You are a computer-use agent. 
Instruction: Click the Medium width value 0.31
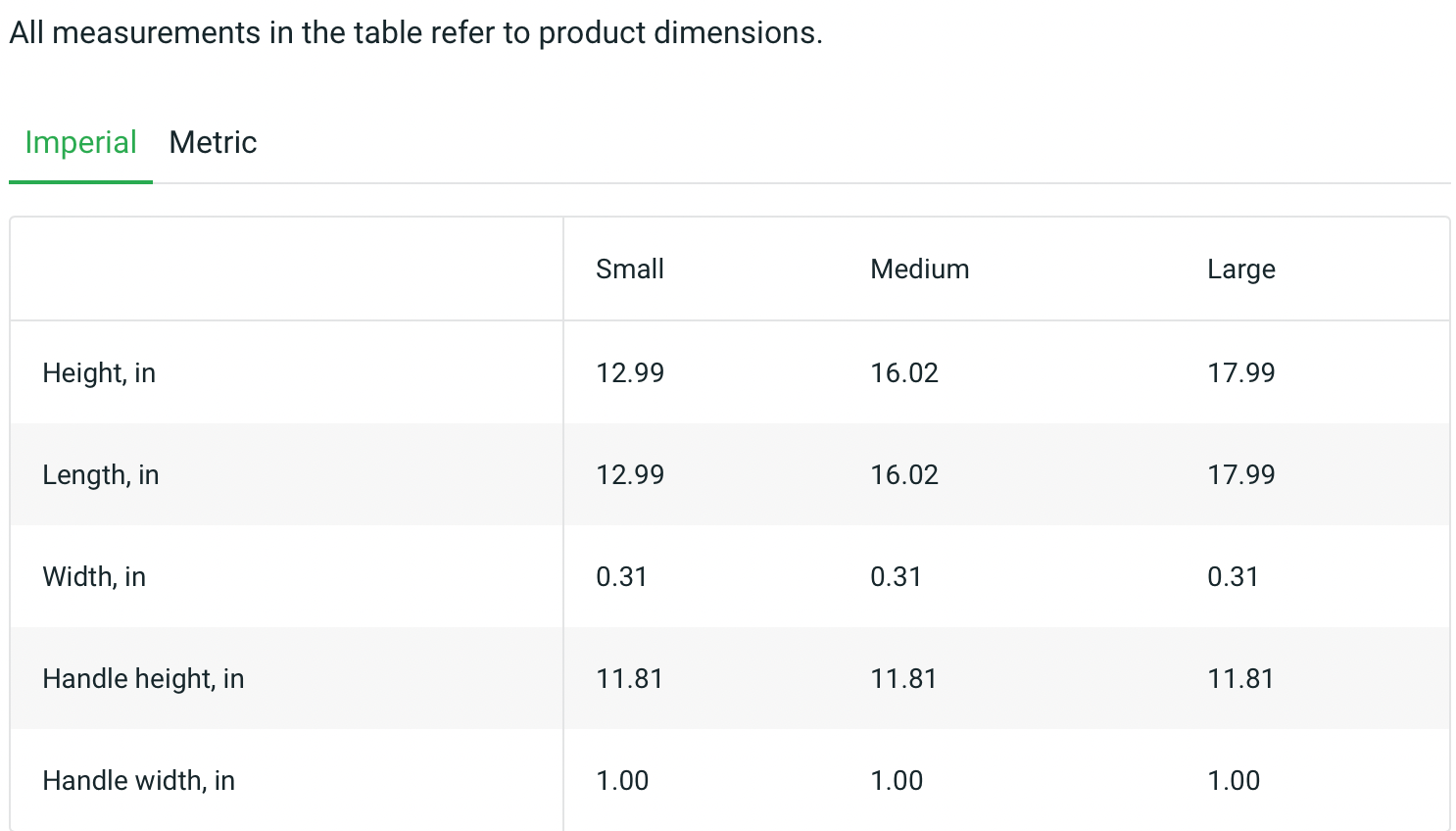coord(896,577)
